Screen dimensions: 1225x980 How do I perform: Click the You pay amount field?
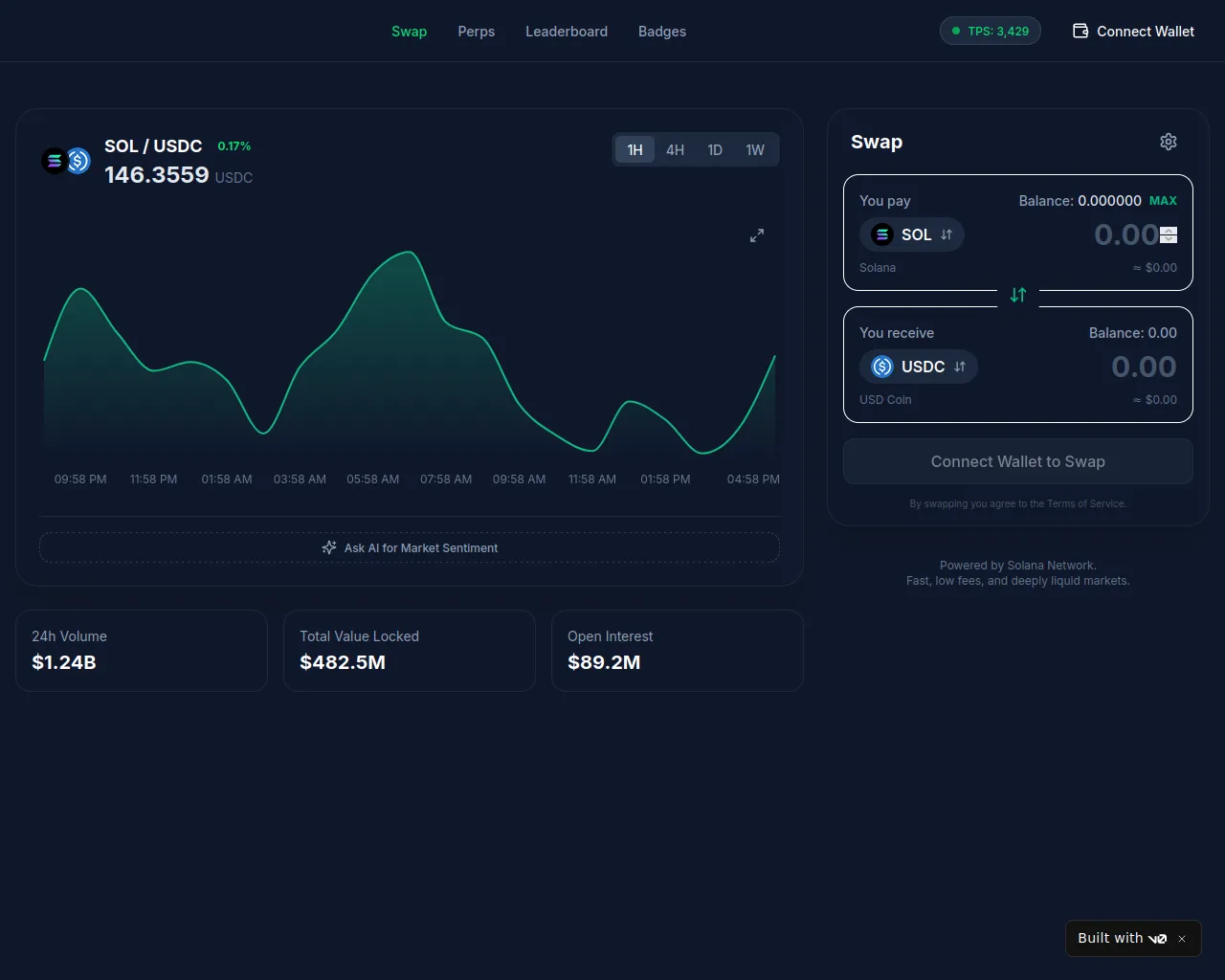(x=1101, y=234)
